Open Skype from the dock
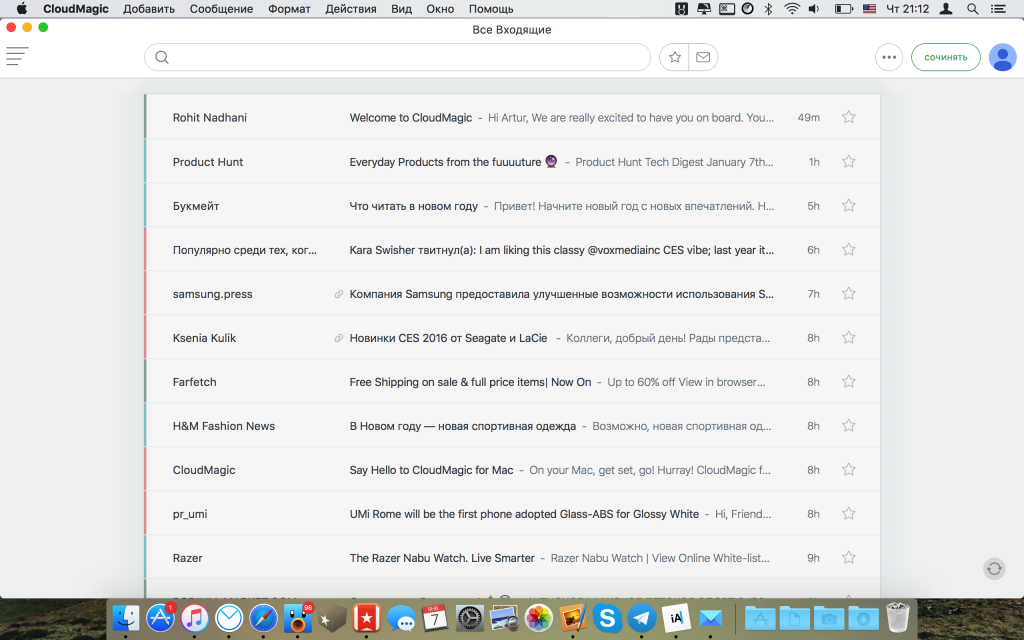This screenshot has width=1024, height=640. tap(607, 618)
